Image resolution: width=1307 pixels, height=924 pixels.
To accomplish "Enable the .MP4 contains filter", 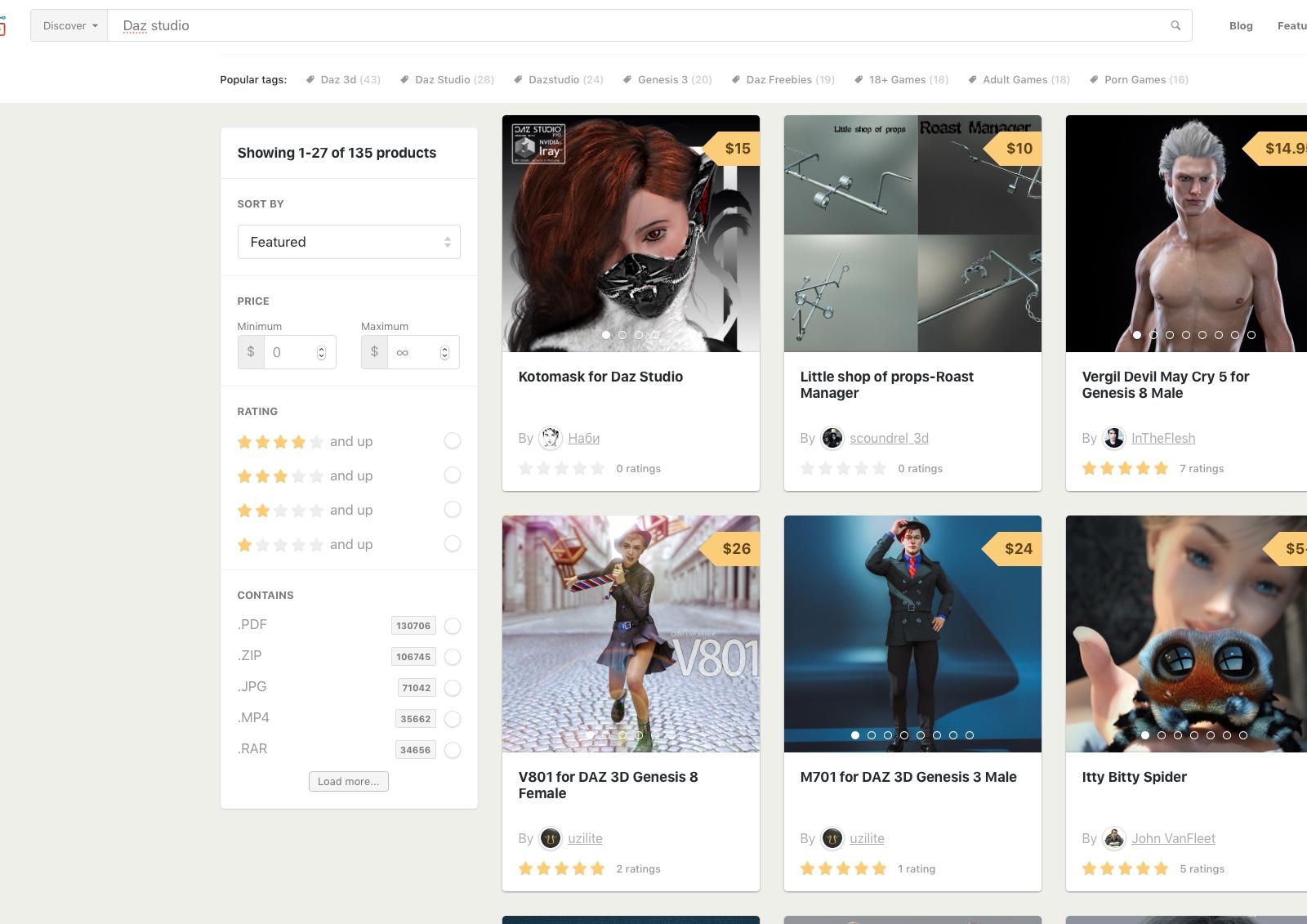I will click(x=453, y=719).
